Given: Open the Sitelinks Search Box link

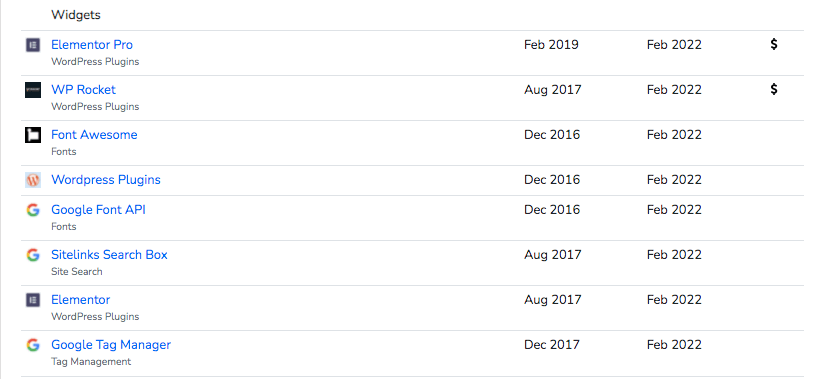Looking at the screenshot, I should coord(109,255).
